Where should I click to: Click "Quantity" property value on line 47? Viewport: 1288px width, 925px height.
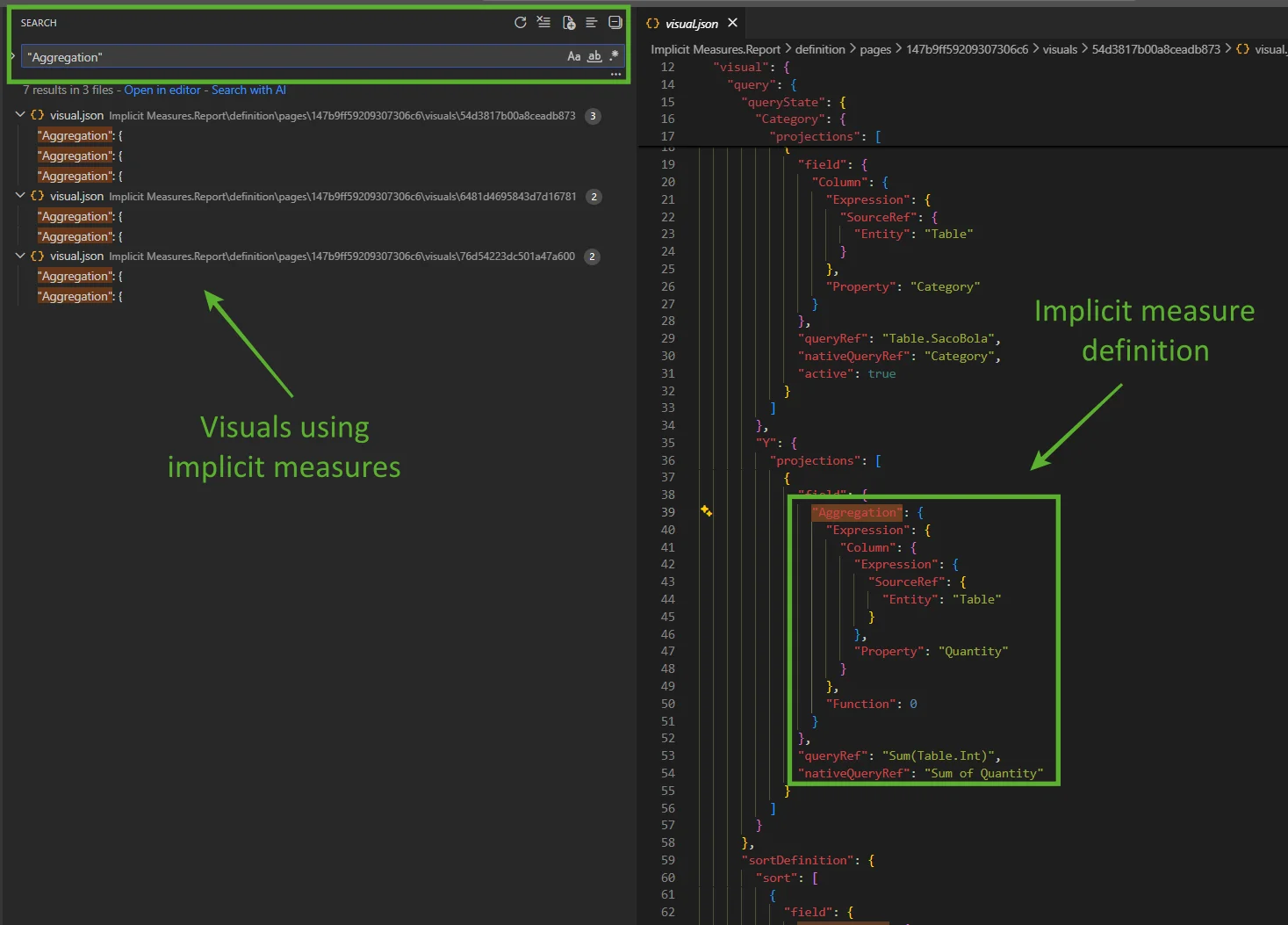coord(973,651)
